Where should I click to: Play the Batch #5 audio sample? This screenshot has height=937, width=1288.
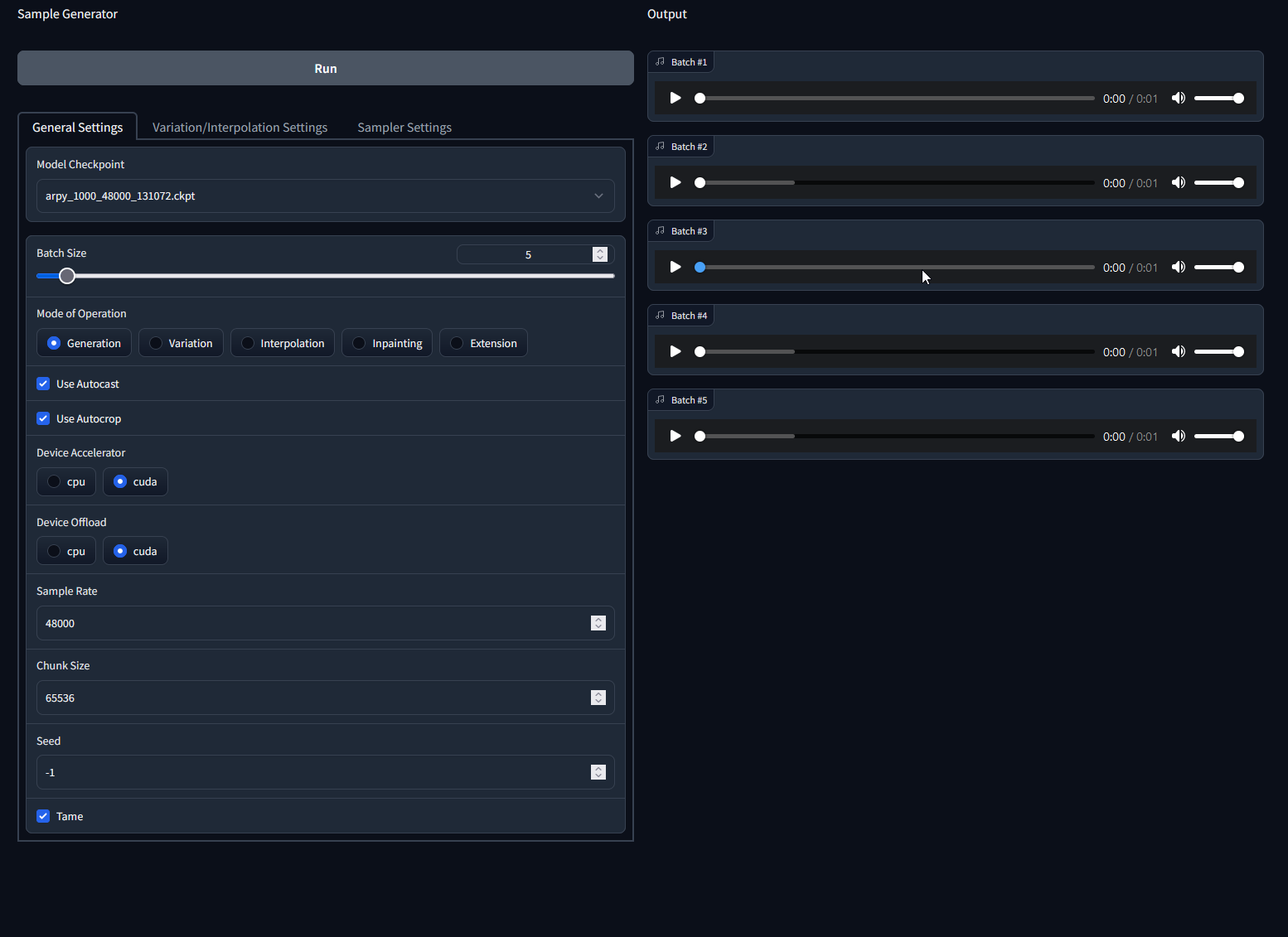click(675, 436)
